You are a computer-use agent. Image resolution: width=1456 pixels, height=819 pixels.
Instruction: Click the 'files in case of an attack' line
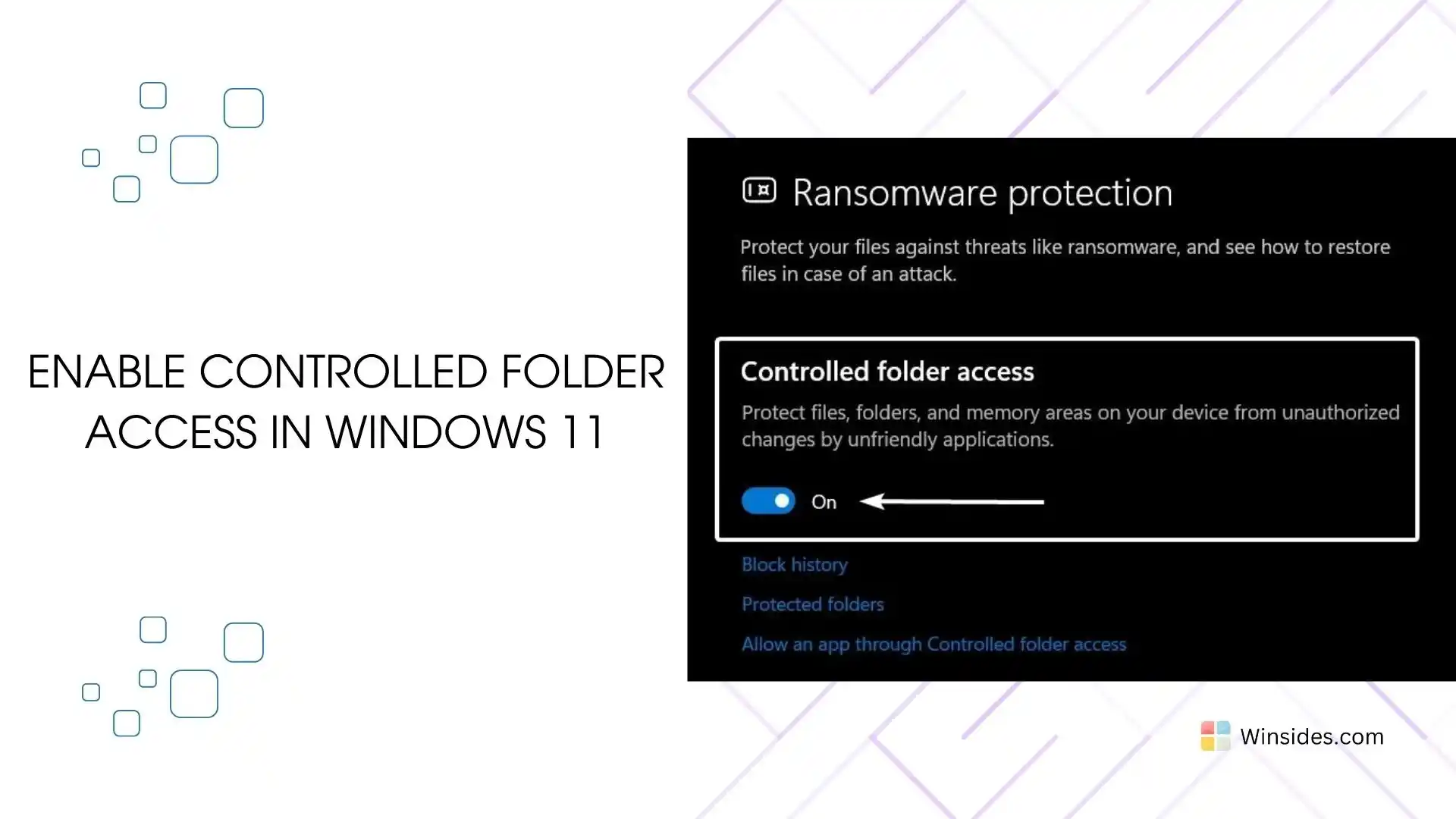coord(849,274)
